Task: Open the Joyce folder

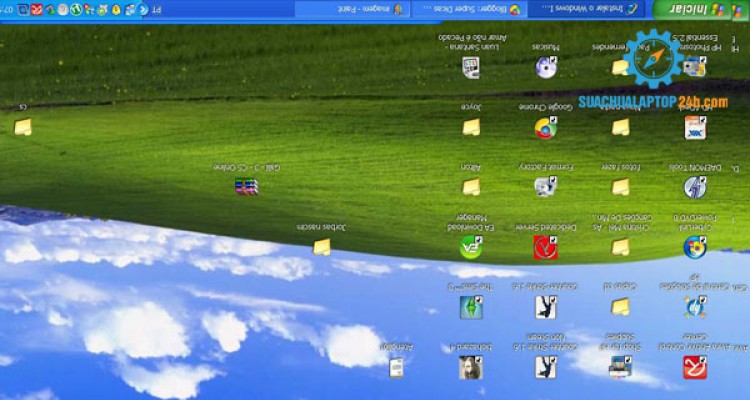Action: pyautogui.click(x=470, y=127)
